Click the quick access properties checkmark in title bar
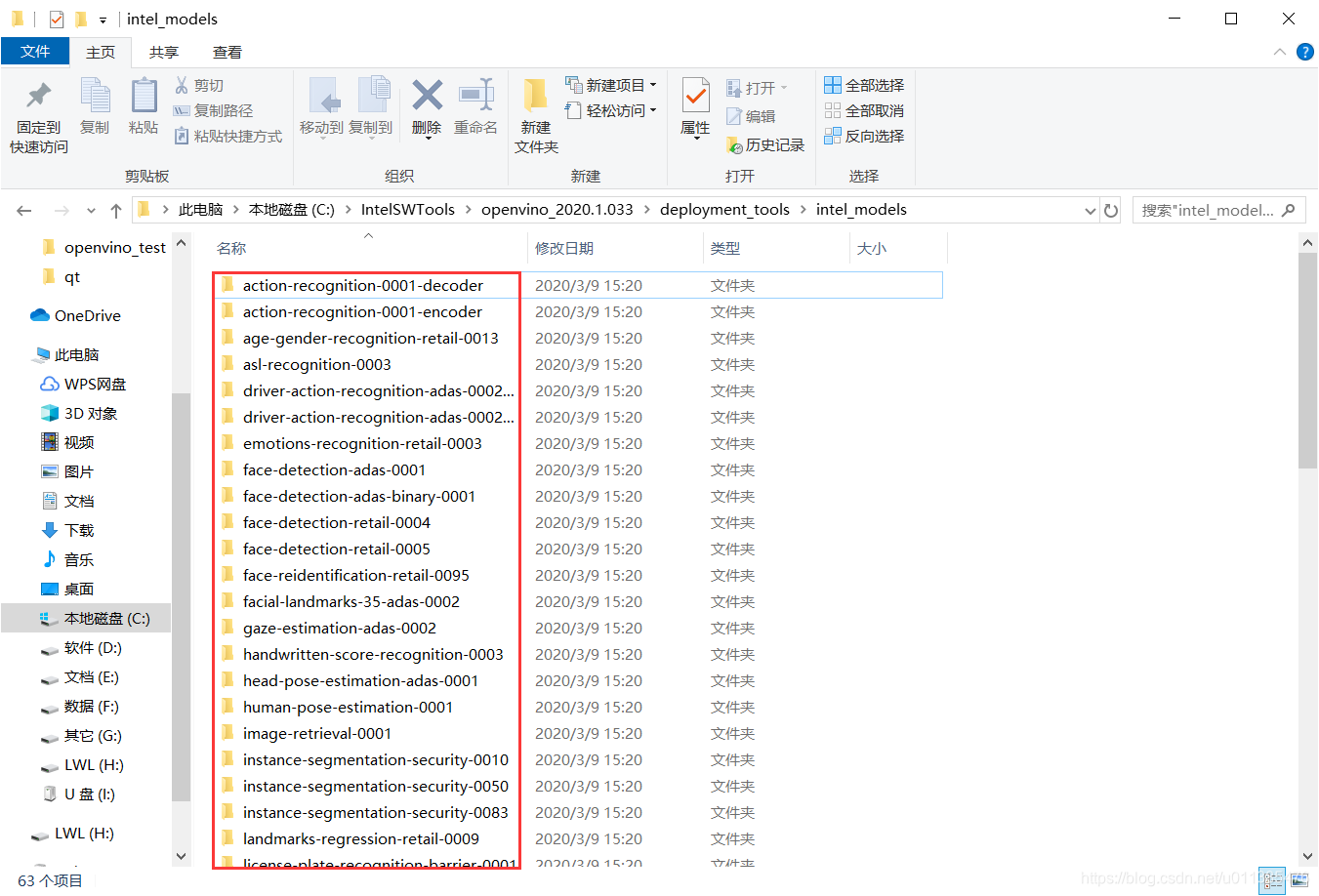 [57, 19]
